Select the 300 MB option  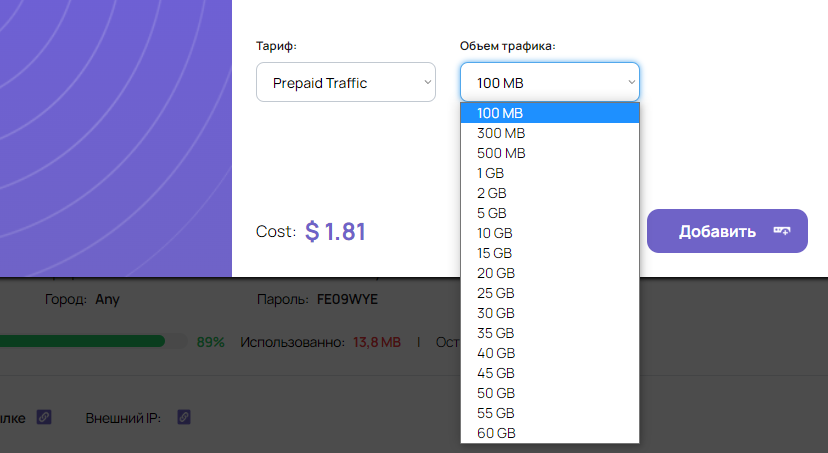coord(550,133)
